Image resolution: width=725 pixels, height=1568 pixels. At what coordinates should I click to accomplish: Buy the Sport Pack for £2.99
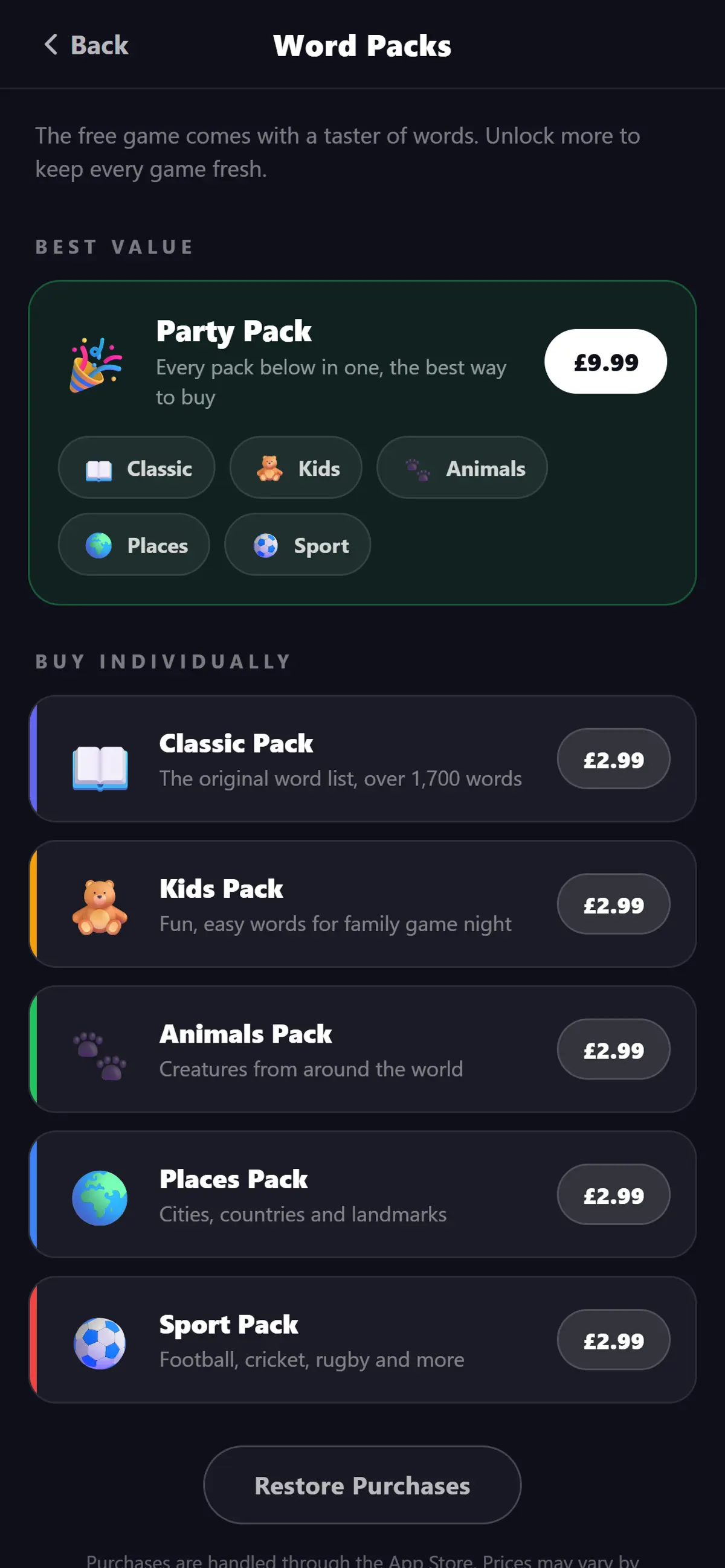(613, 1340)
